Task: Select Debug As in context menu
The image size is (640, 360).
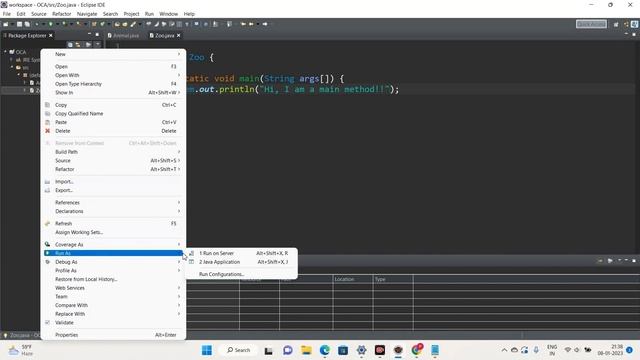Action: click(113, 262)
